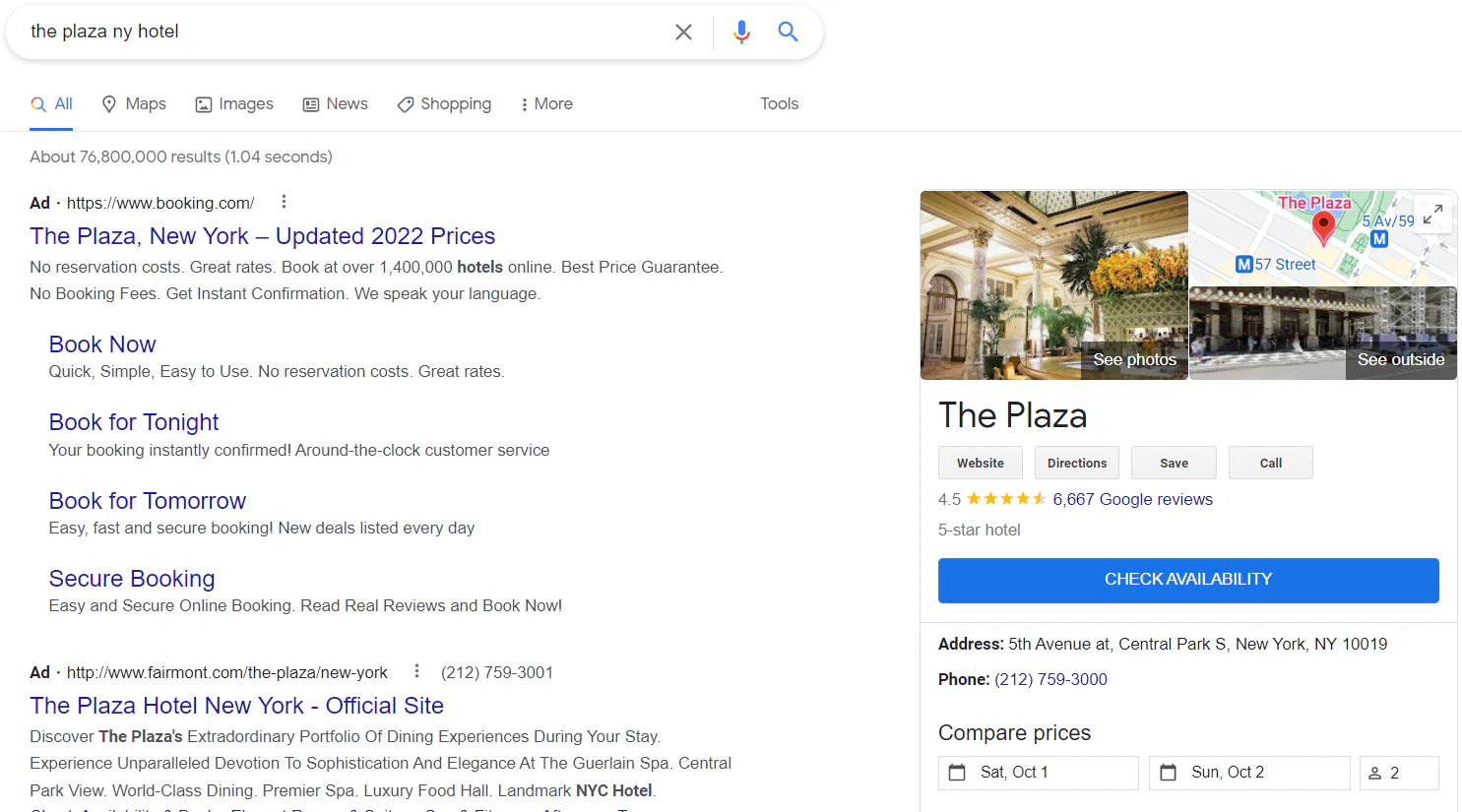Open the 6,667 Google reviews link

1133,499
